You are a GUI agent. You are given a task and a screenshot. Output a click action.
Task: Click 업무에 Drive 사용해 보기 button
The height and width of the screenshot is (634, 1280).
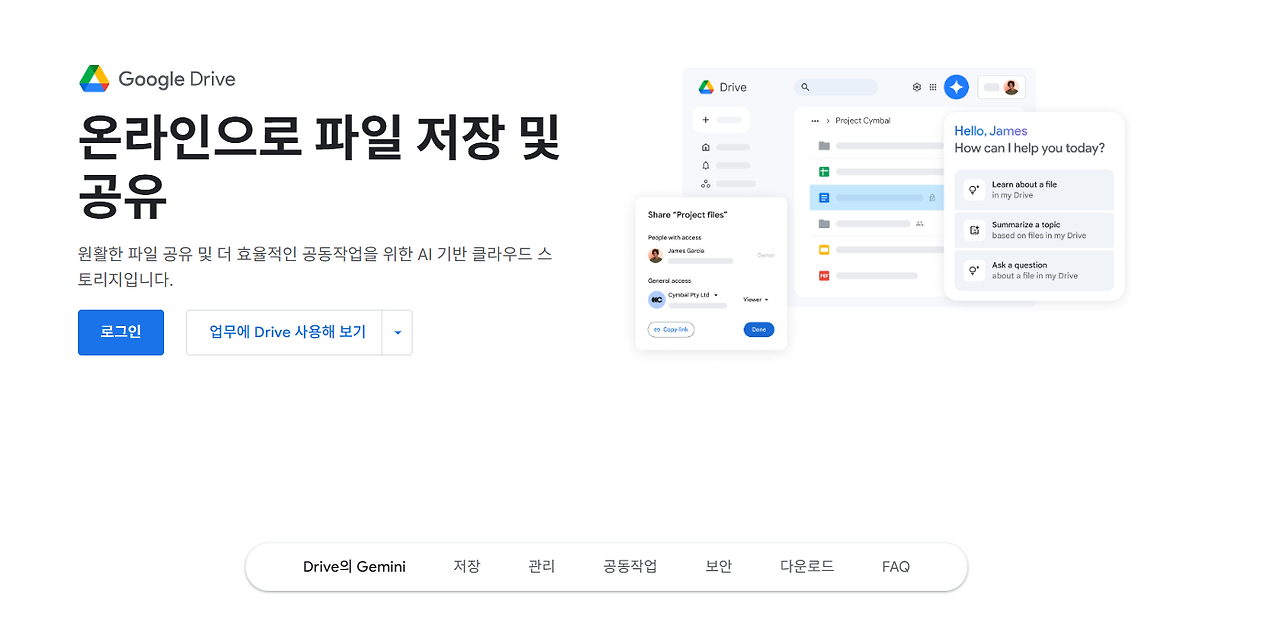(x=285, y=333)
